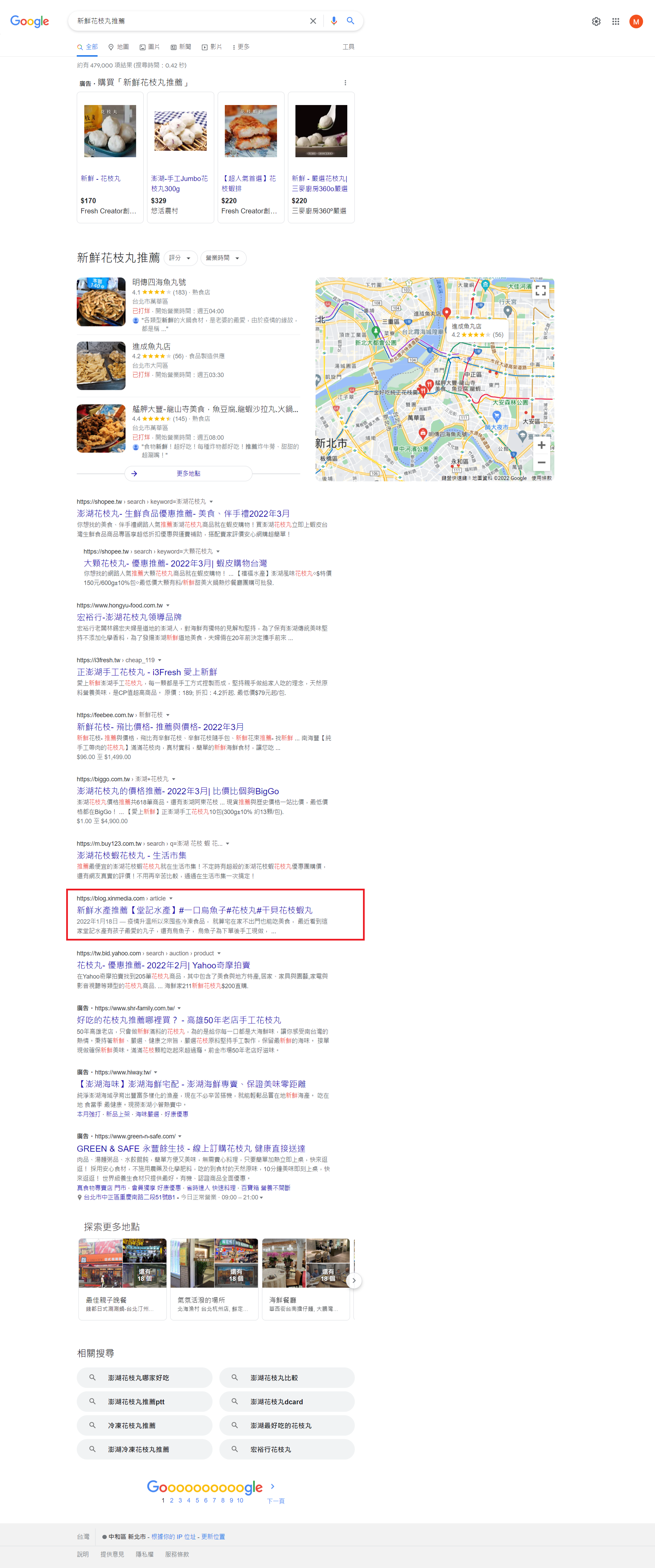Click the Google logo at top left
Image resolution: width=655 pixels, height=1568 pixels.
pos(29,21)
